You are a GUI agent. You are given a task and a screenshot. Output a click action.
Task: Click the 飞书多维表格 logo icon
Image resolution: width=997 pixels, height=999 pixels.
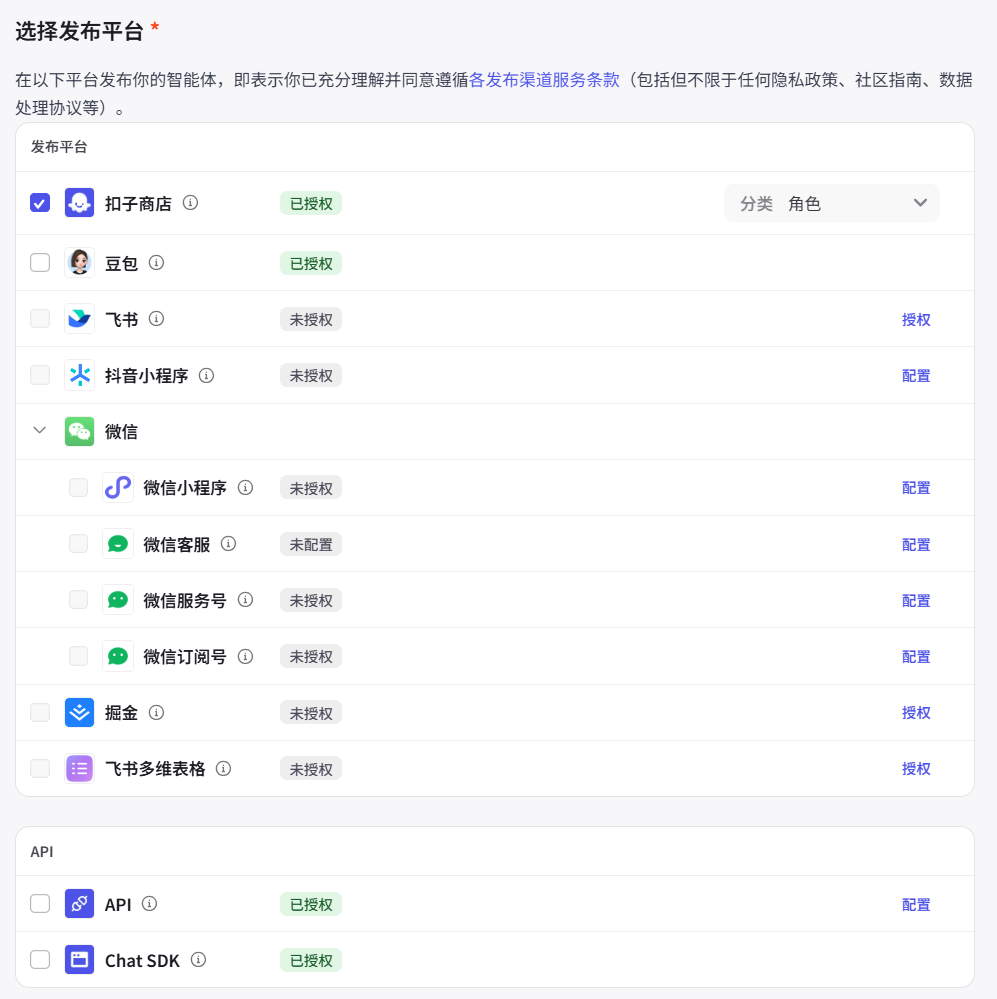[x=79, y=768]
